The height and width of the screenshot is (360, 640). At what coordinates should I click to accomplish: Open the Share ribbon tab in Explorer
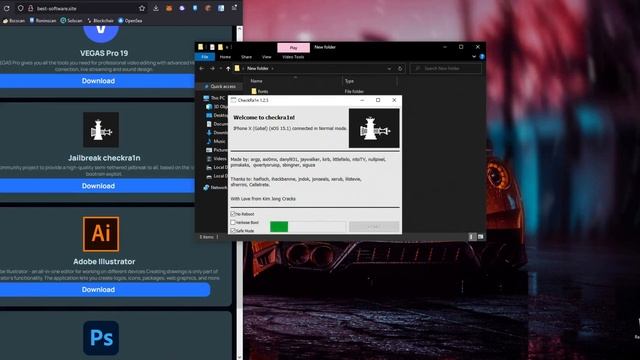246,57
